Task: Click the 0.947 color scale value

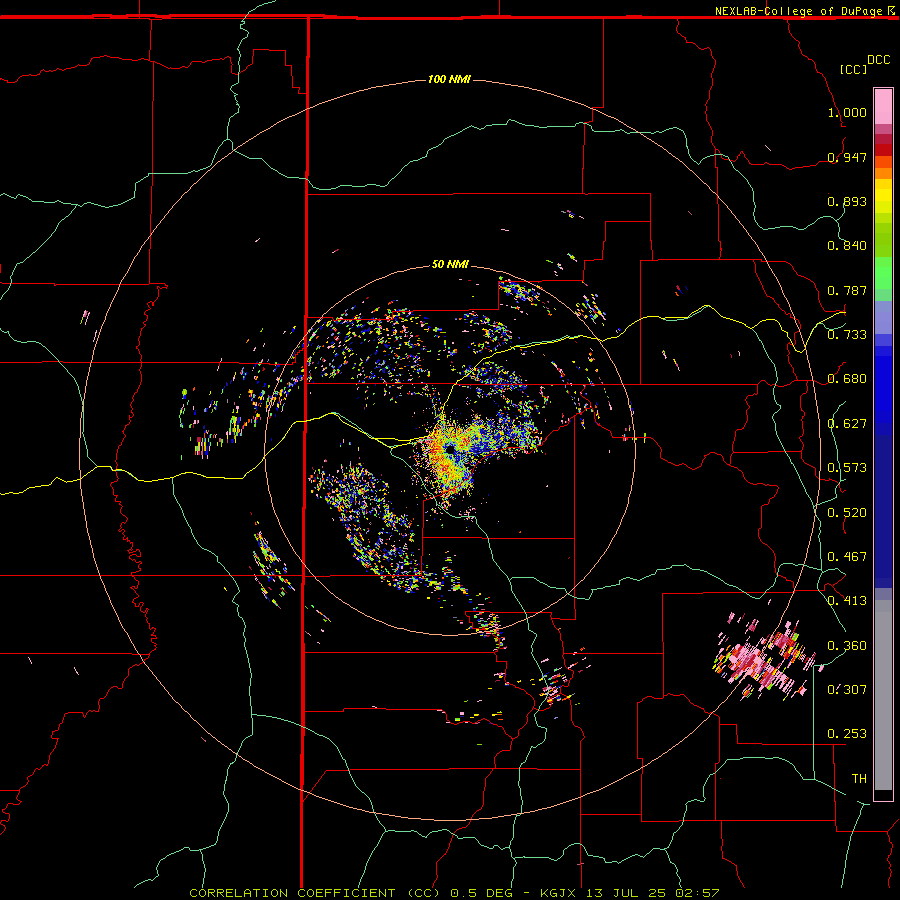Action: (847, 157)
